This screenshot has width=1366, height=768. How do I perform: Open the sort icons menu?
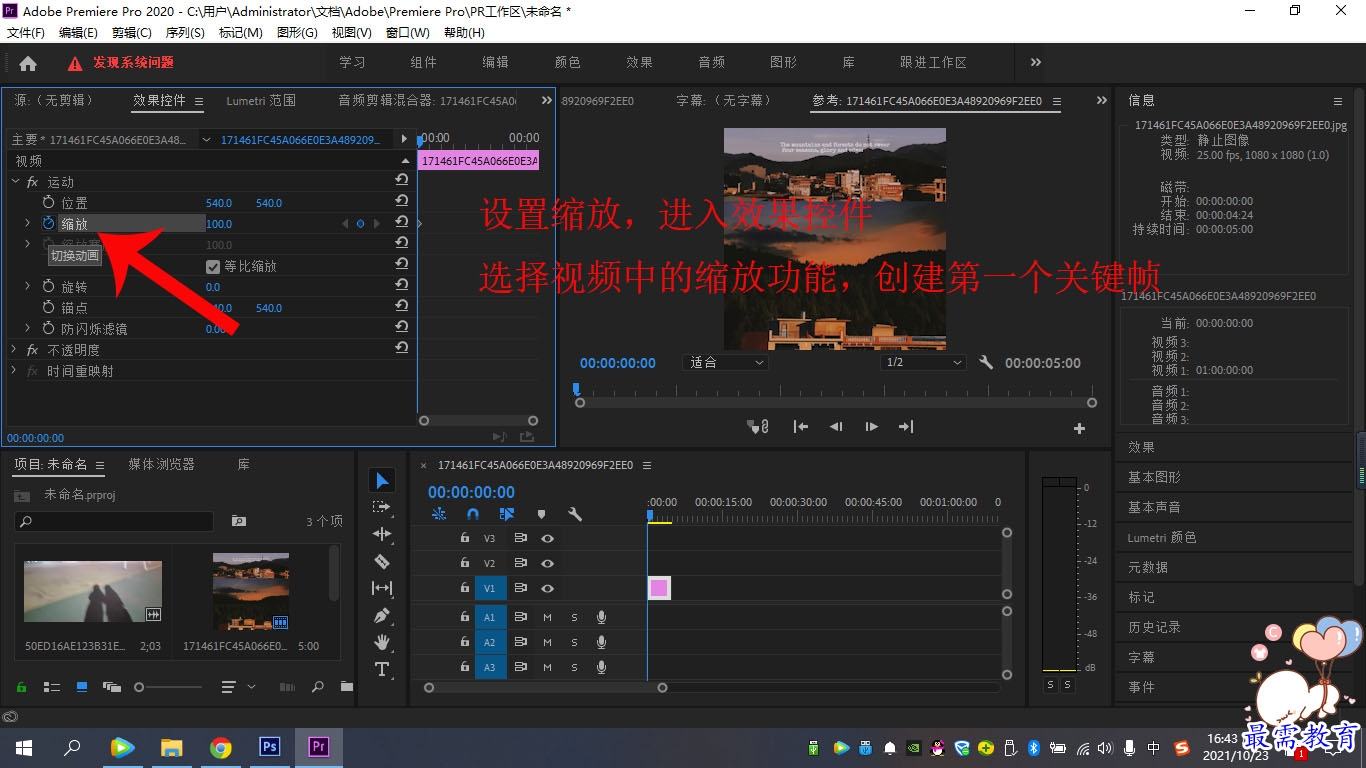tap(236, 687)
